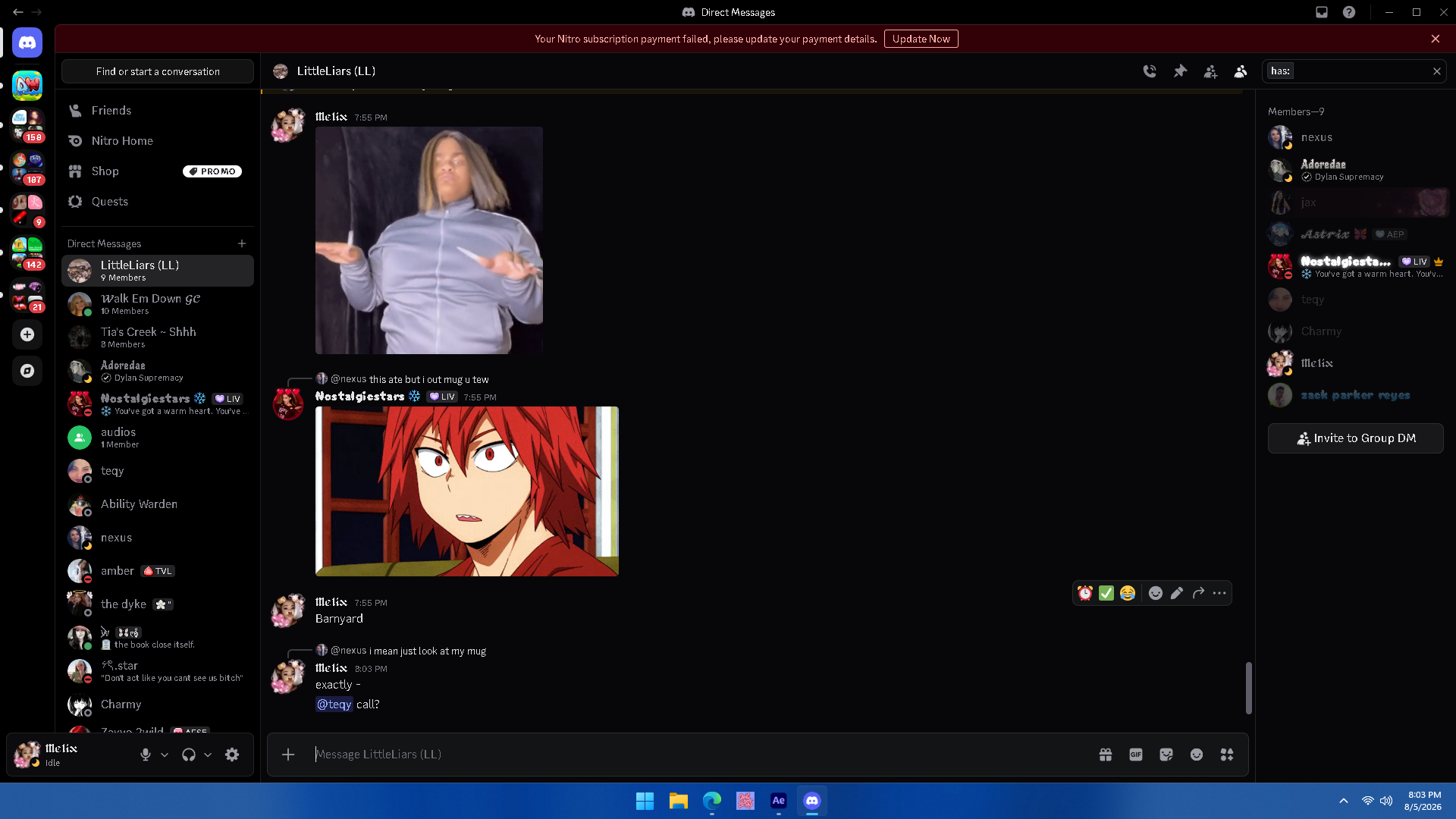Open the emoji picker in message bar
Image resolution: width=1456 pixels, height=819 pixels.
coord(1197,755)
